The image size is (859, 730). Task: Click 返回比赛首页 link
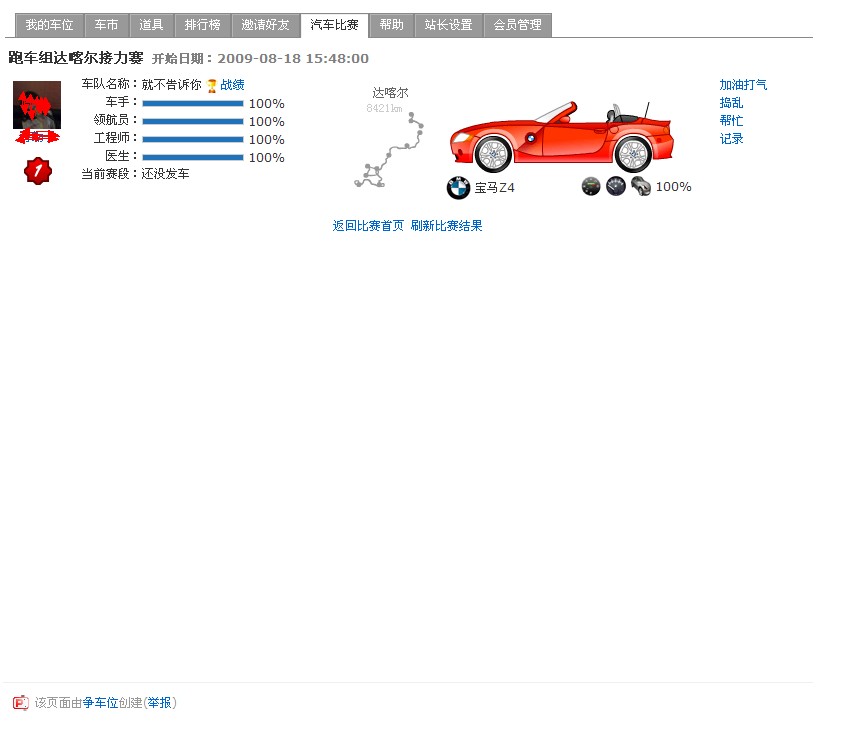pos(368,226)
